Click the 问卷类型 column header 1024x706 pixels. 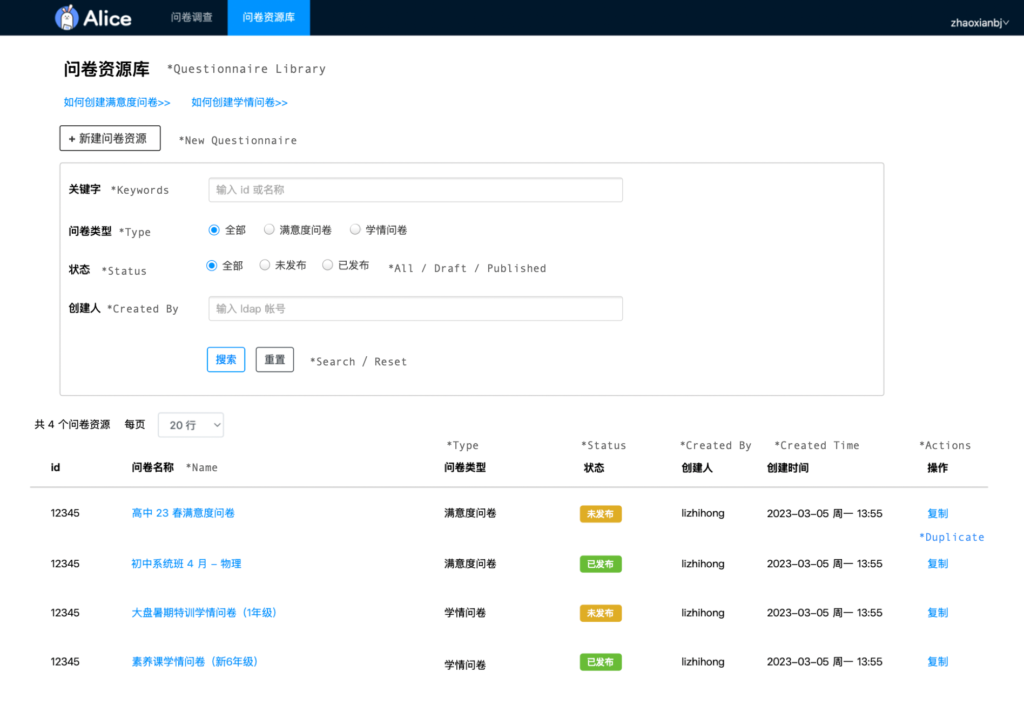point(465,468)
